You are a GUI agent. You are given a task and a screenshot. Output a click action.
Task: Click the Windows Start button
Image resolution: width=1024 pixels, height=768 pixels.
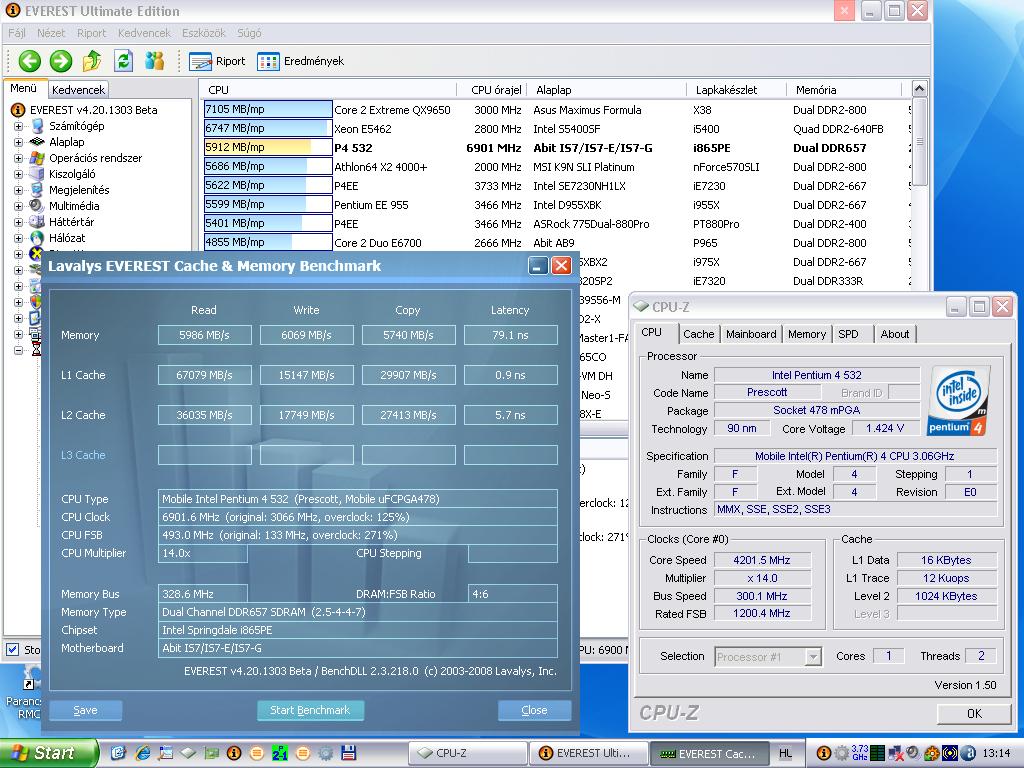48,753
